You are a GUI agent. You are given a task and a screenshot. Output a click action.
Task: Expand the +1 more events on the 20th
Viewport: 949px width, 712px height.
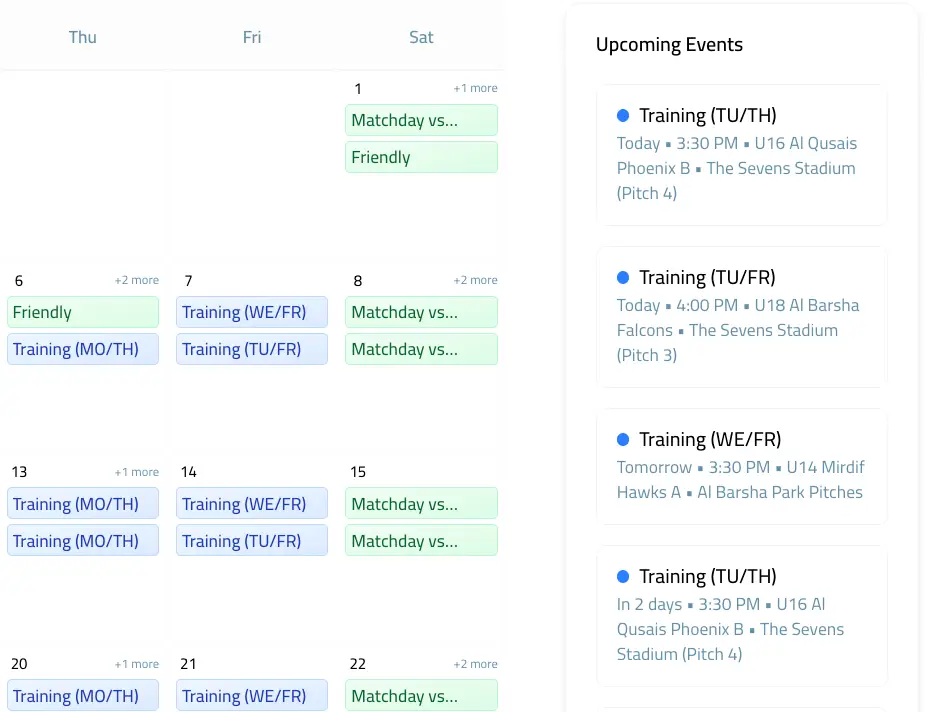point(136,663)
